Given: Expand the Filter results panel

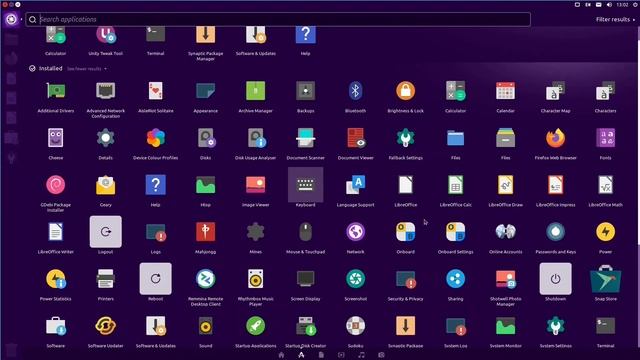Looking at the screenshot, I should pos(615,19).
